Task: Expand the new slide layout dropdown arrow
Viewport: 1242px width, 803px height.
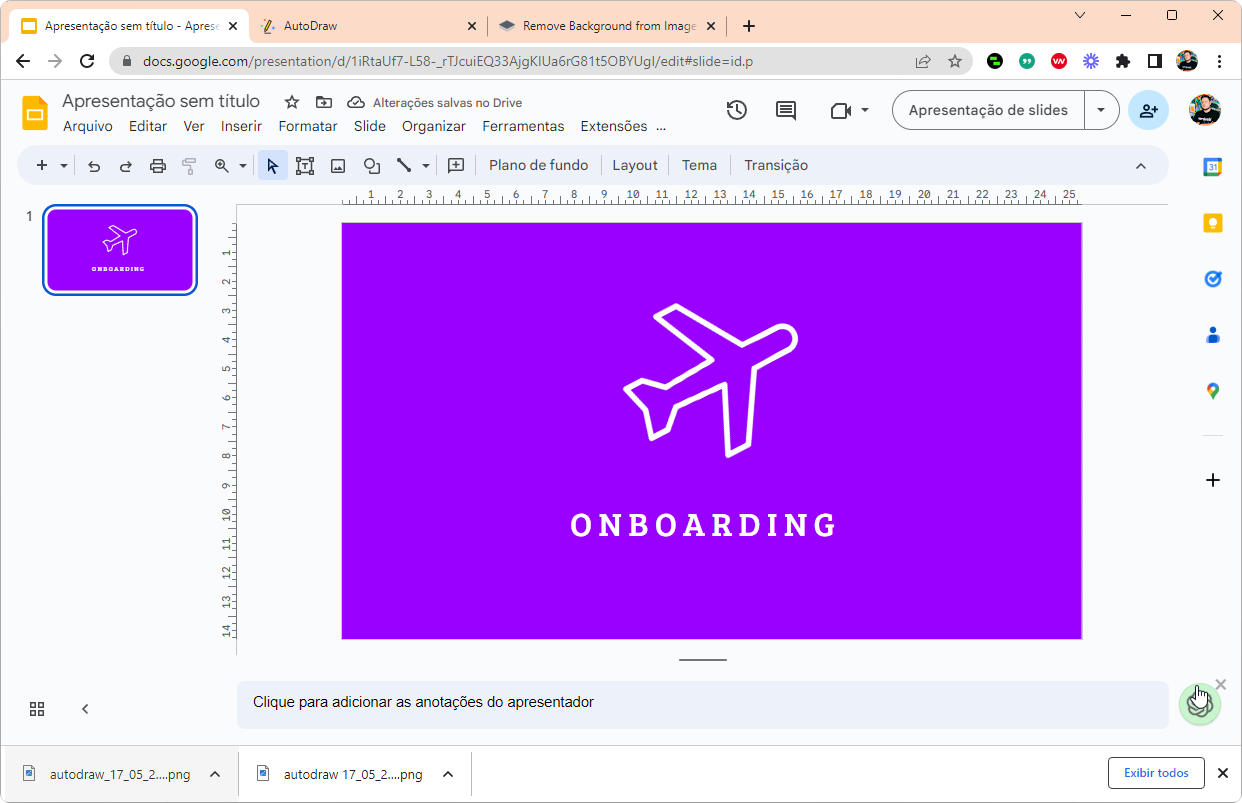Action: click(64, 166)
